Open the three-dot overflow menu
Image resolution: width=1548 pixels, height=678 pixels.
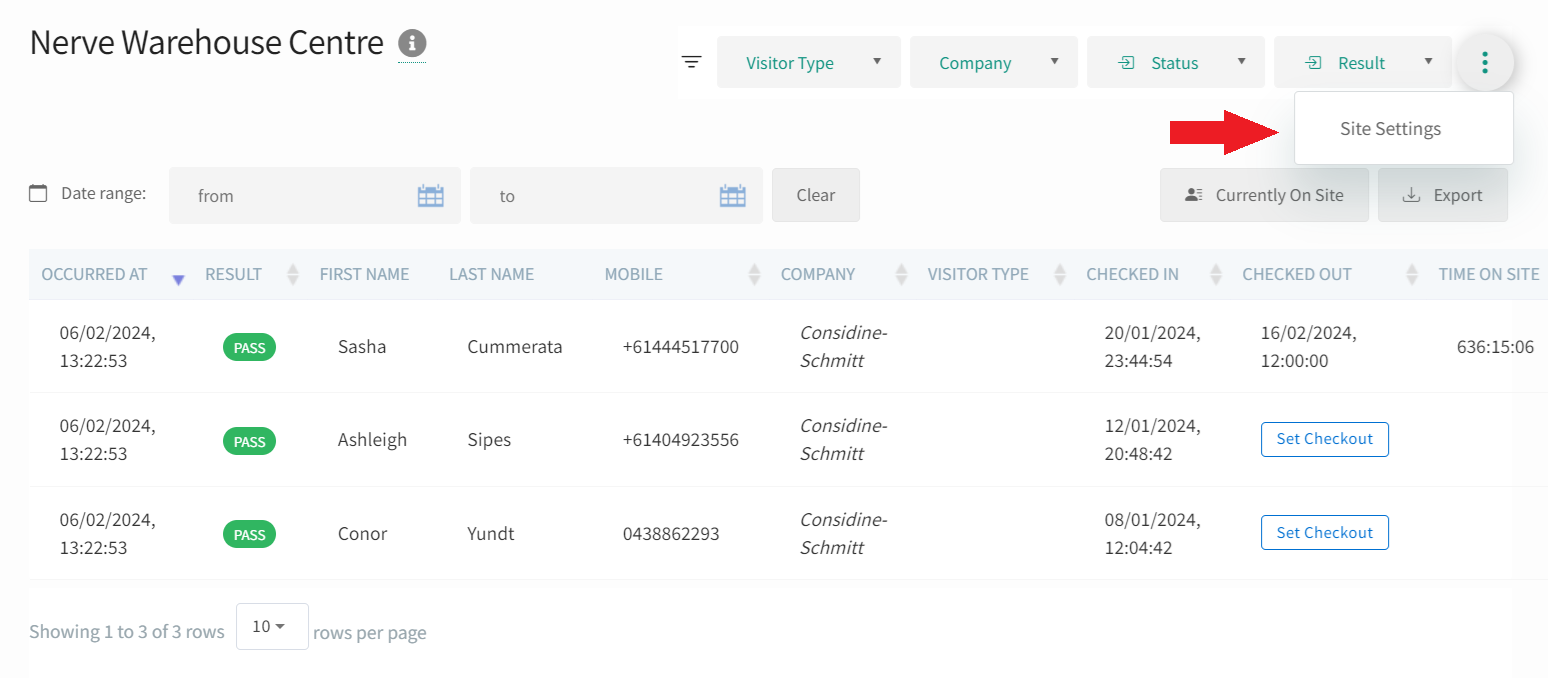click(x=1486, y=61)
